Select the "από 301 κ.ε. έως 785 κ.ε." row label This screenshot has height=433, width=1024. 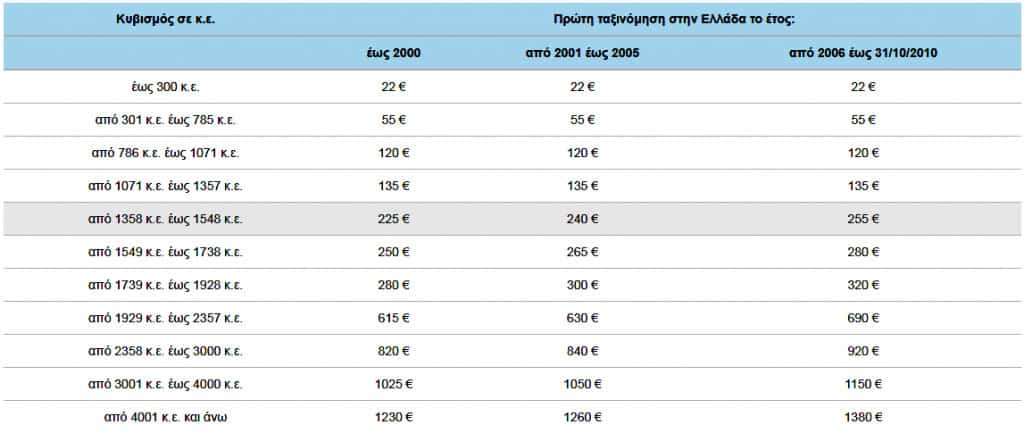click(x=165, y=120)
